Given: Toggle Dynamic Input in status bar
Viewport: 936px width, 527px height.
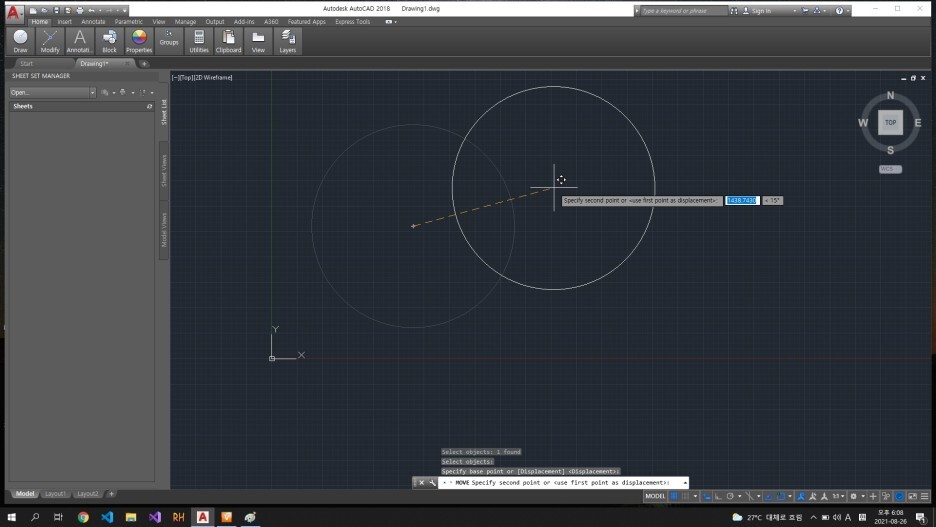Looking at the screenshot, I should [x=707, y=496].
